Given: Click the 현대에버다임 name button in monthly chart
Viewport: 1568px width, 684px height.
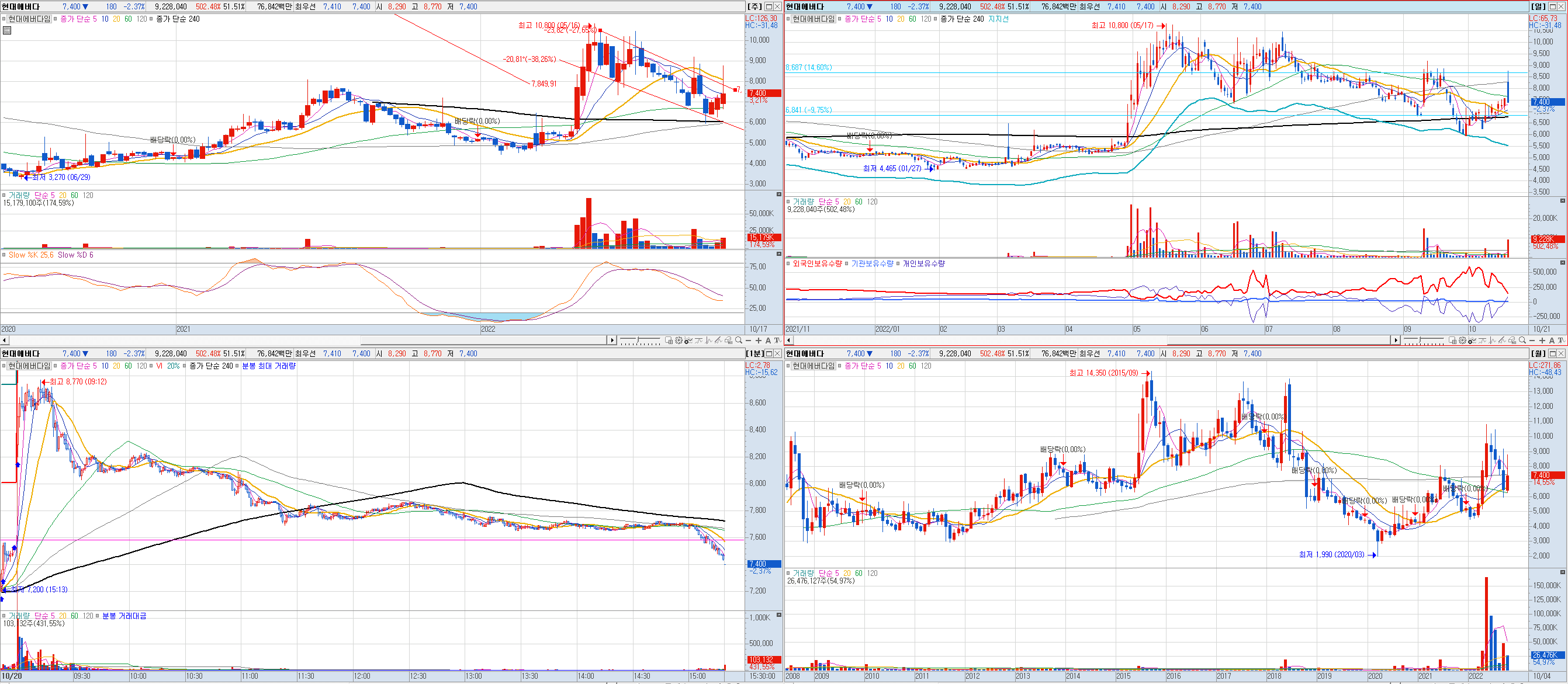Looking at the screenshot, I should tap(813, 366).
